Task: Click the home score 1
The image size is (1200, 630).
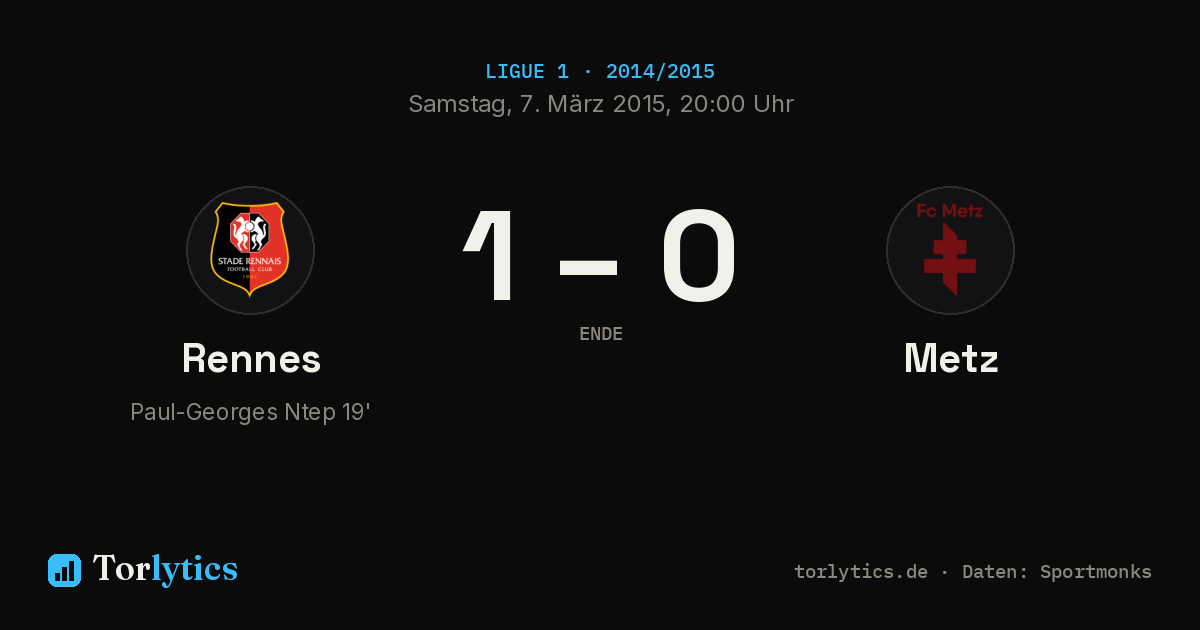Action: coord(493,255)
